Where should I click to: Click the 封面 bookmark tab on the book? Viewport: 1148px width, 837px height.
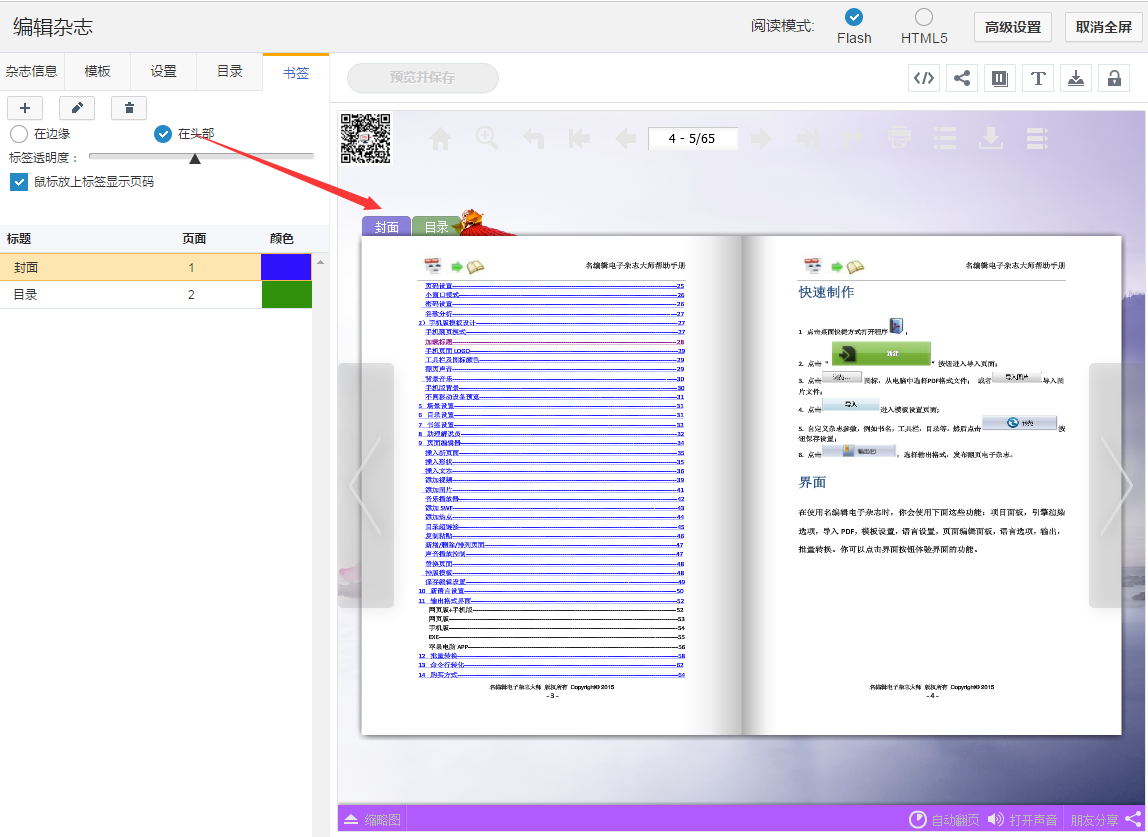tap(387, 226)
